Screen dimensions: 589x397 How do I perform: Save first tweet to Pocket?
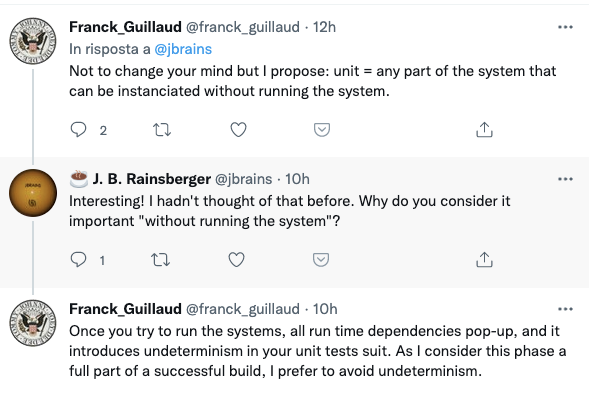pyautogui.click(x=322, y=130)
